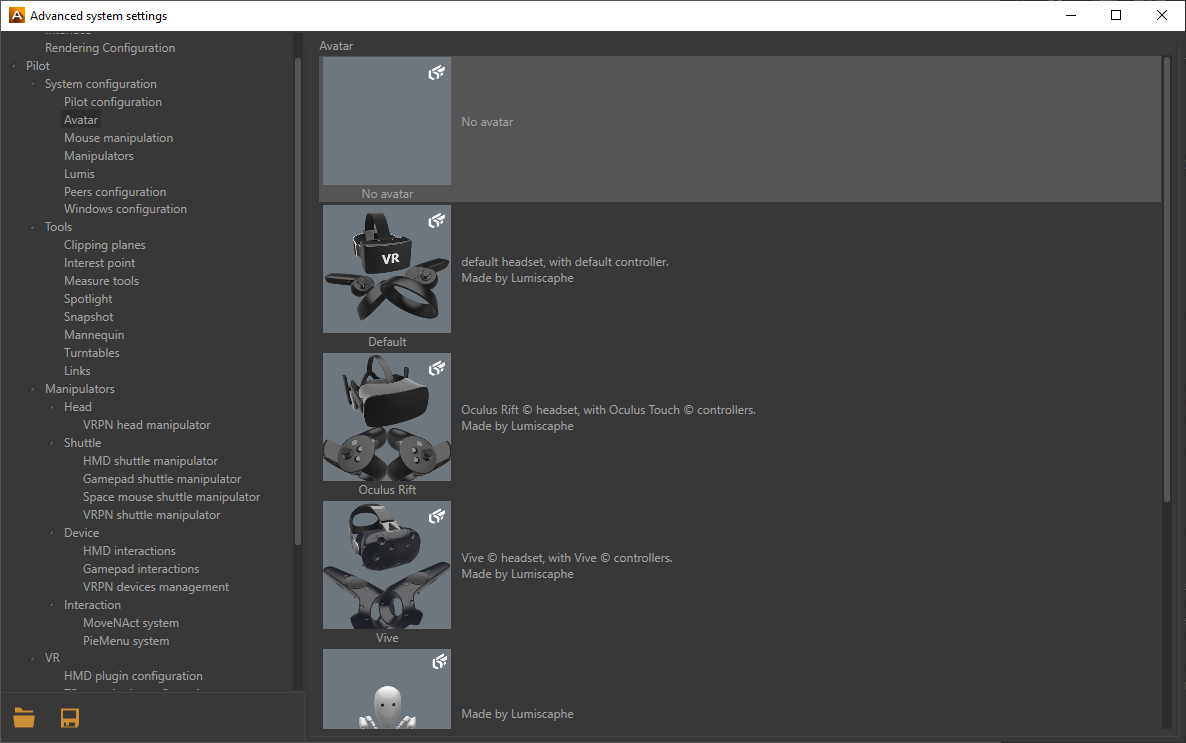Click the badge icon on Oculus Rift avatar
The image size is (1186, 743).
click(x=436, y=369)
